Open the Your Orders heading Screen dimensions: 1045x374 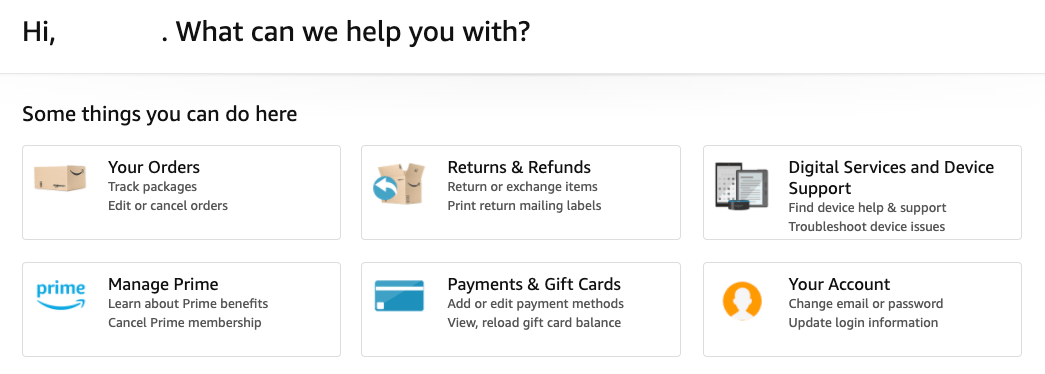tap(154, 167)
